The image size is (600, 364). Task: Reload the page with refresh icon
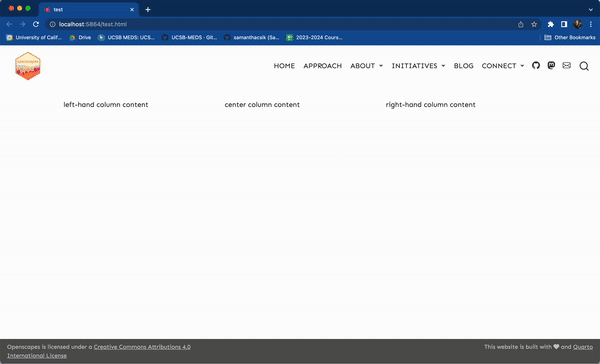(36, 24)
